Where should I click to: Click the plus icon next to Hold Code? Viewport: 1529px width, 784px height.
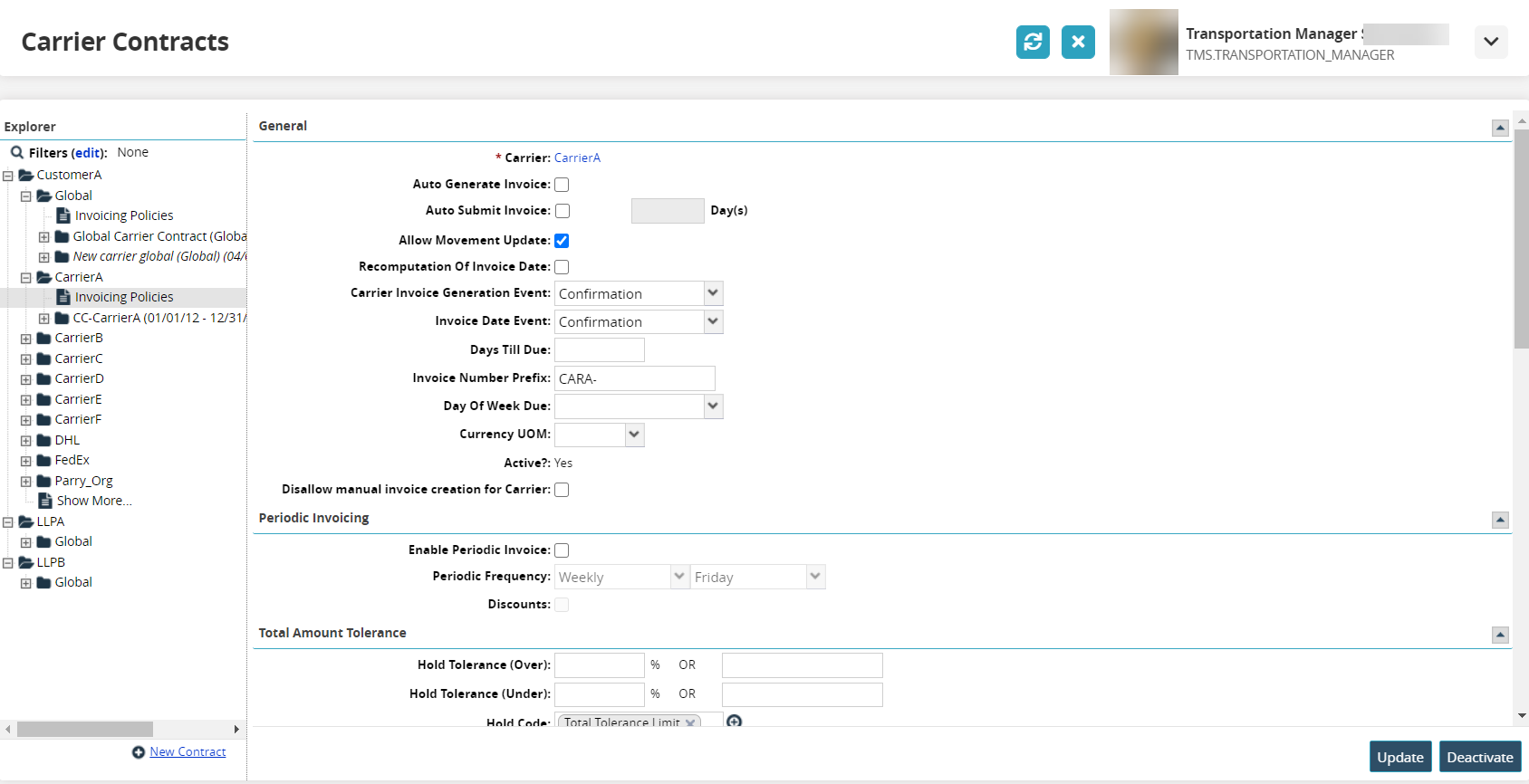coord(735,722)
